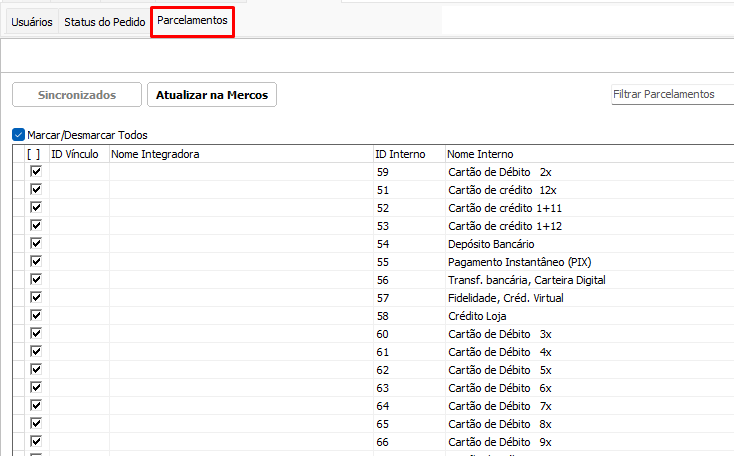Toggle checkbox for Pagamento Instantâneo (PIX)
The image size is (734, 456).
coord(36,262)
